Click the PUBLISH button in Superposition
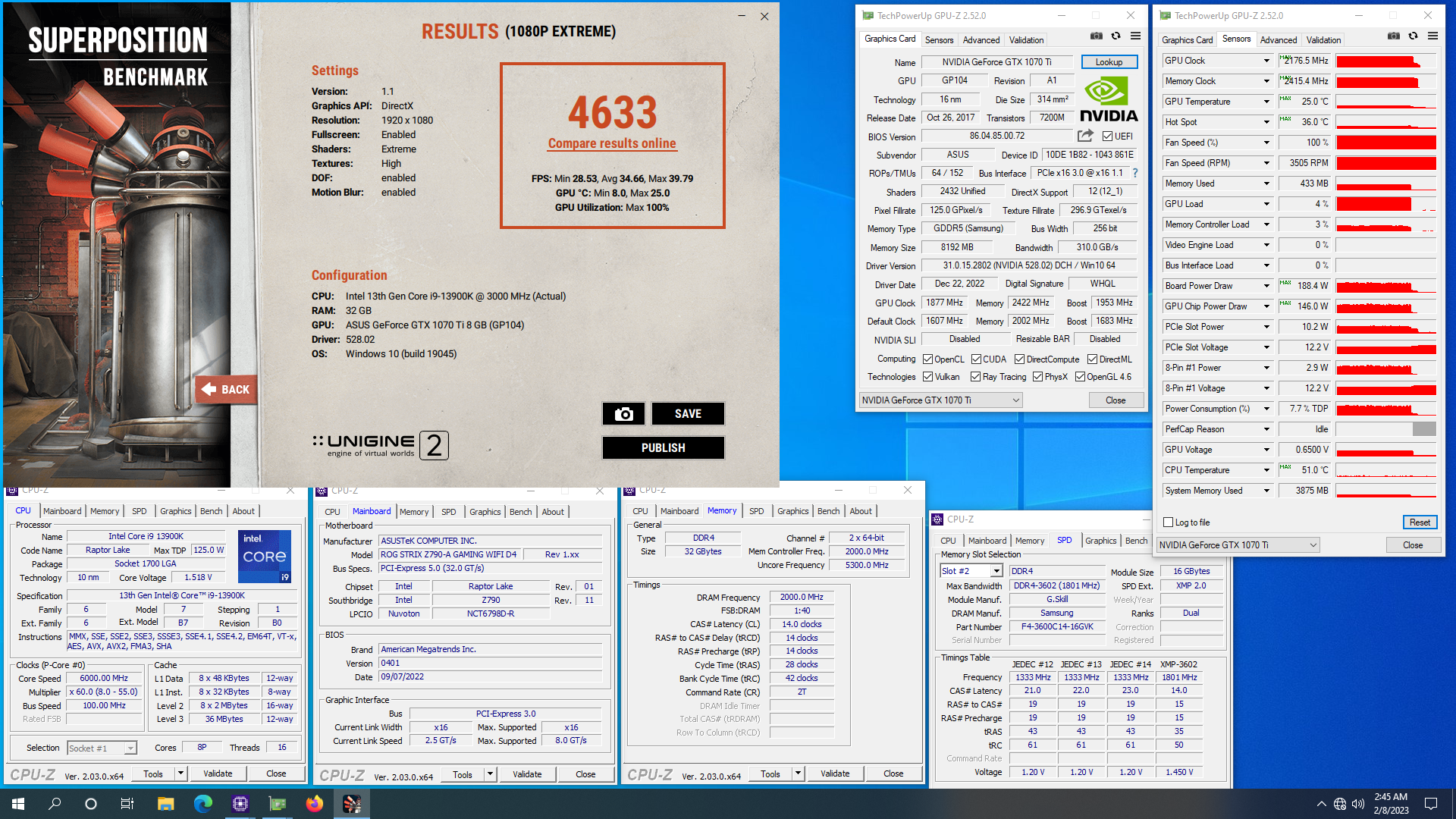The image size is (1456, 819). pos(664,448)
